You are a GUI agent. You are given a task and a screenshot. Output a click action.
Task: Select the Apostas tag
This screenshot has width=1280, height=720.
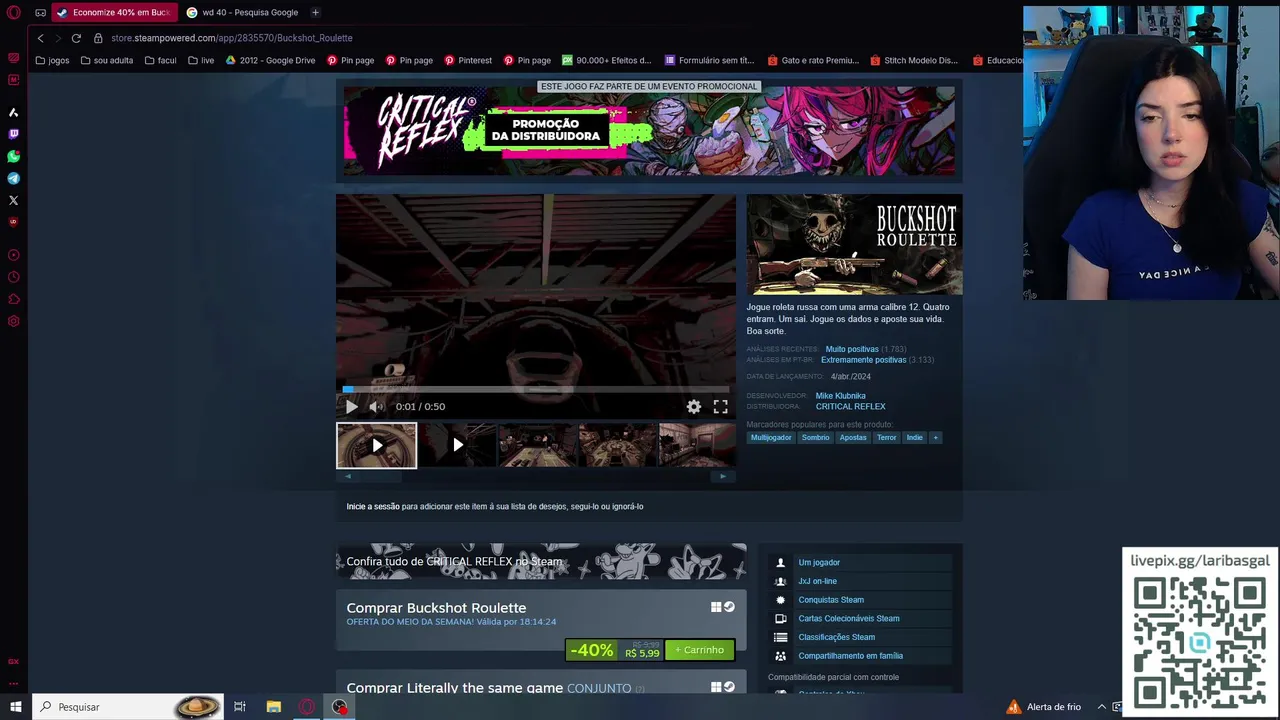tap(853, 438)
